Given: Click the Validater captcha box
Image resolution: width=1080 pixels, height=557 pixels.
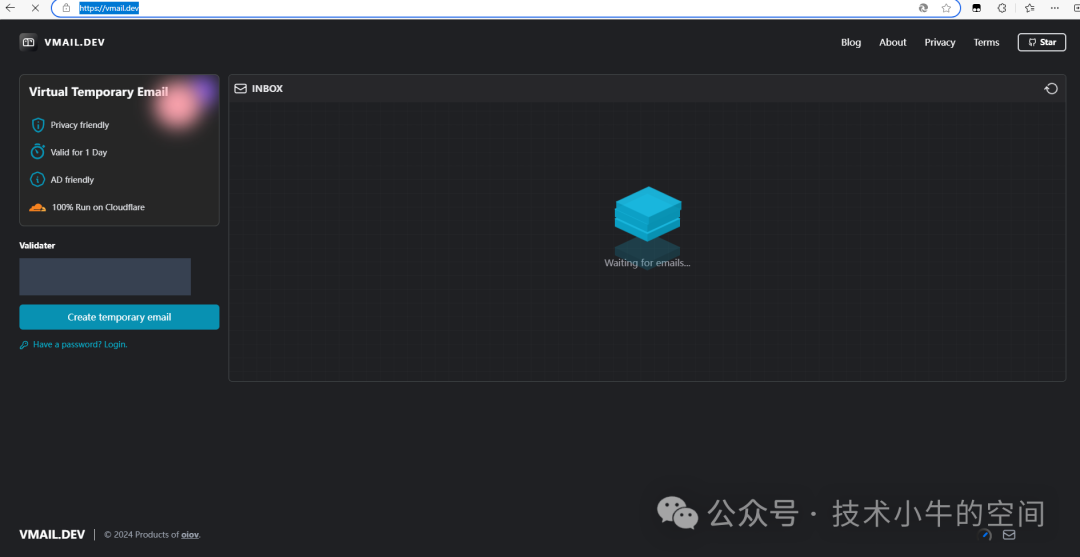Looking at the screenshot, I should coord(105,277).
